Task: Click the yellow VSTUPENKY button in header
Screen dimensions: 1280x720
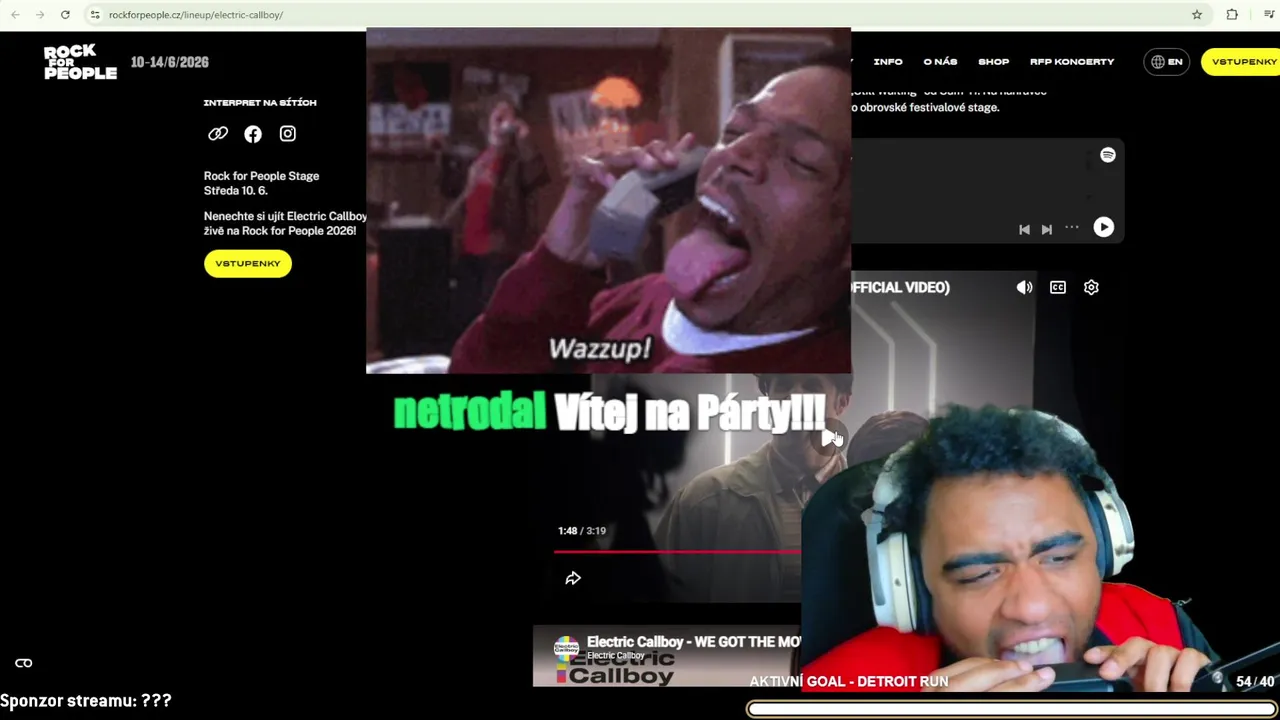Action: pyautogui.click(x=1242, y=62)
